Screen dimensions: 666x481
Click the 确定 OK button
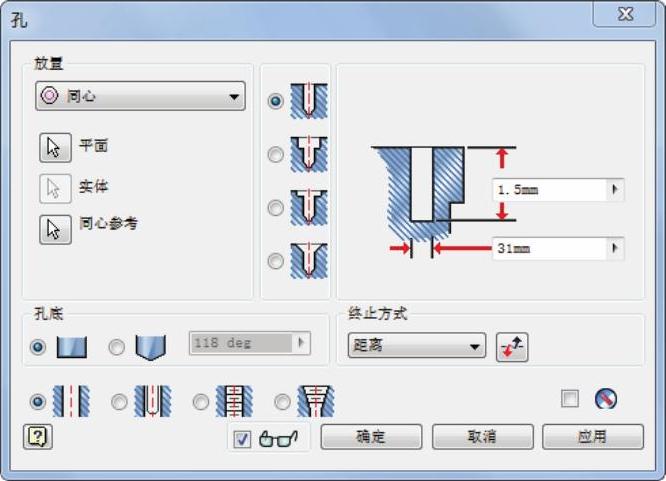pyautogui.click(x=371, y=436)
